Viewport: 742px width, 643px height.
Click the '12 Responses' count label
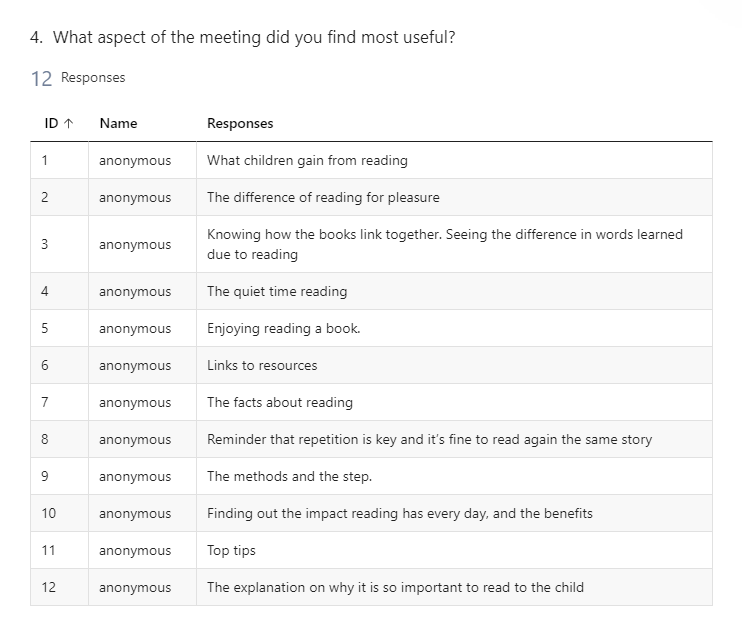coord(78,78)
